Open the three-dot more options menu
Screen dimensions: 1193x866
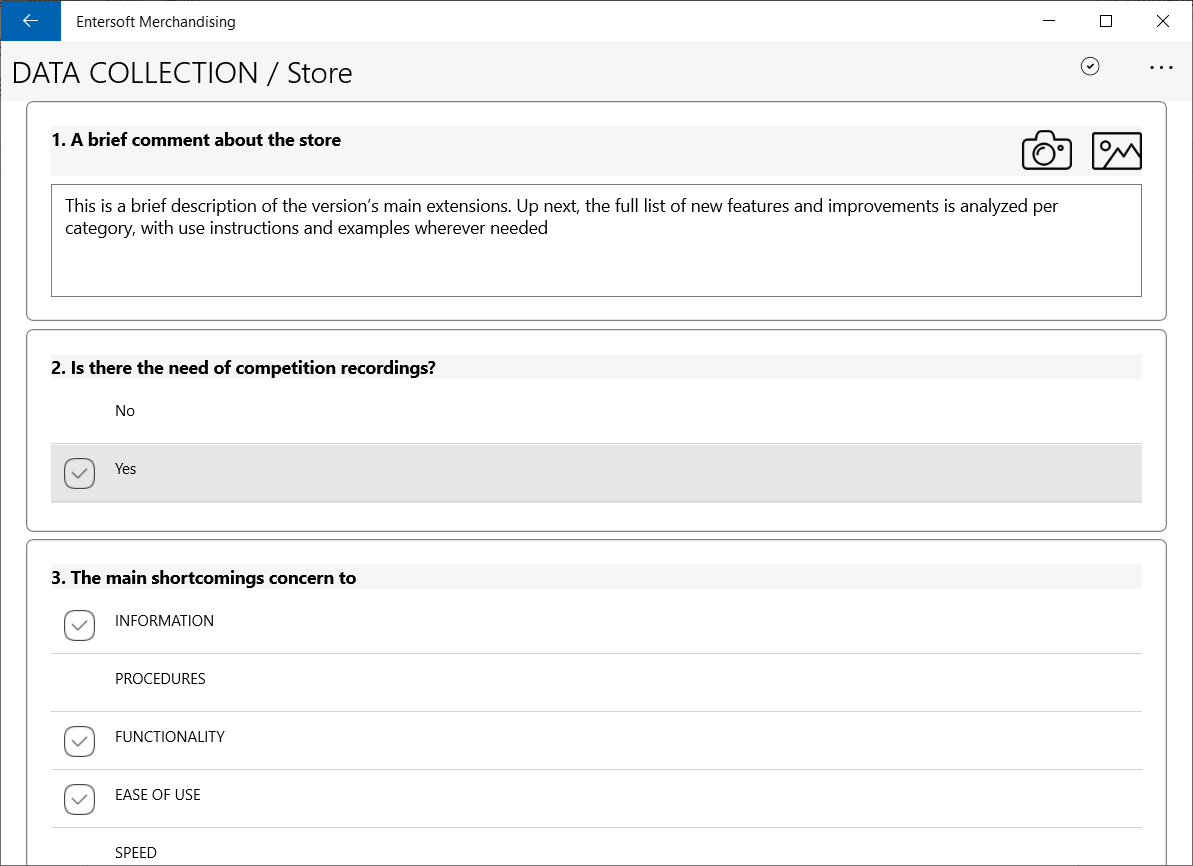pyautogui.click(x=1161, y=67)
